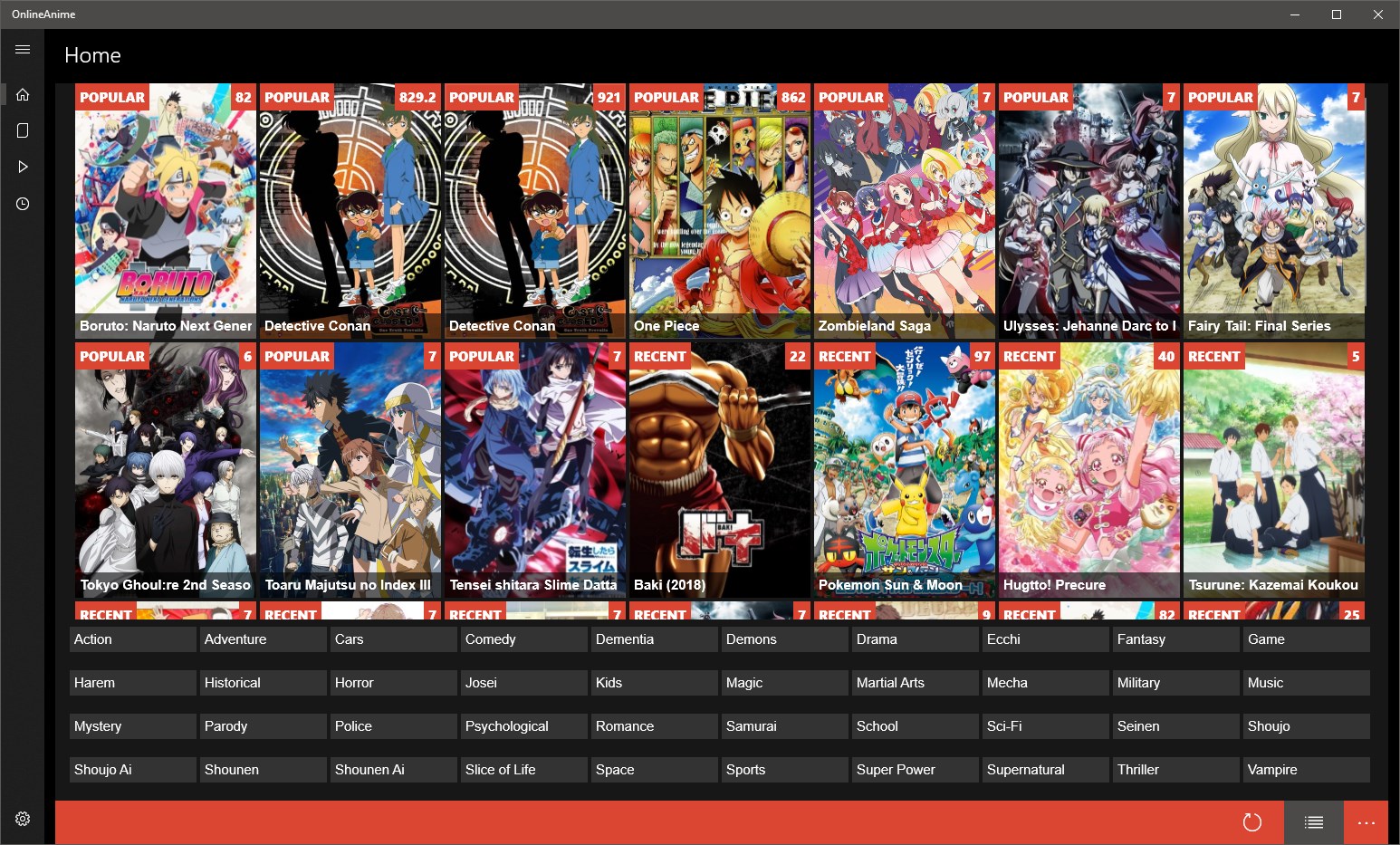Open Fairy Tail: Final Series poster
Image resolution: width=1400 pixels, height=845 pixels.
1274,211
